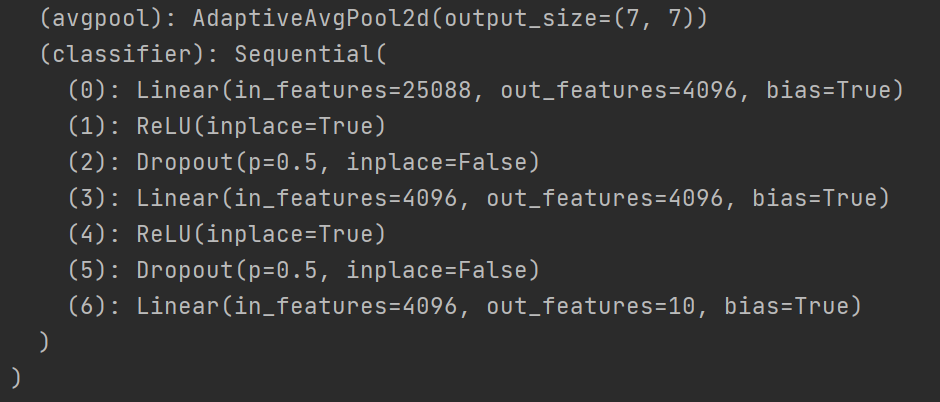This screenshot has width=940, height=402.
Task: Click the (avgpool) label
Action: click(x=97, y=19)
